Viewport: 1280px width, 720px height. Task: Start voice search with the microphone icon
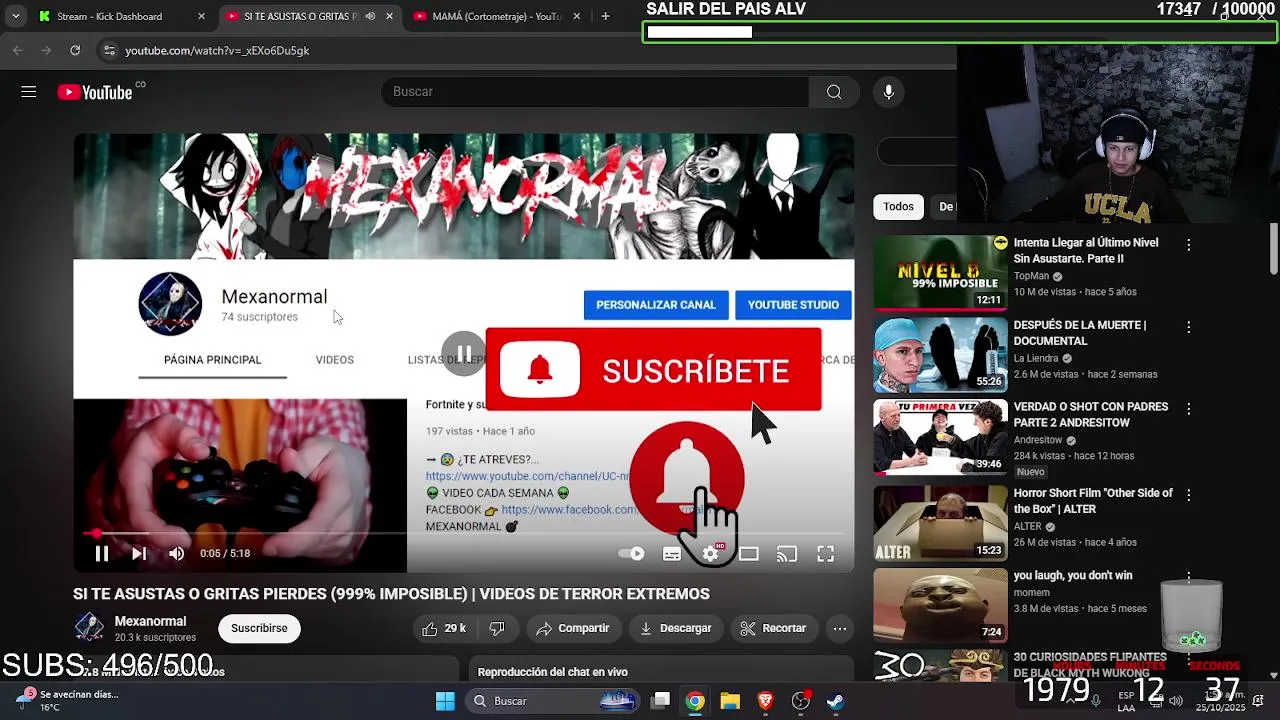[888, 92]
